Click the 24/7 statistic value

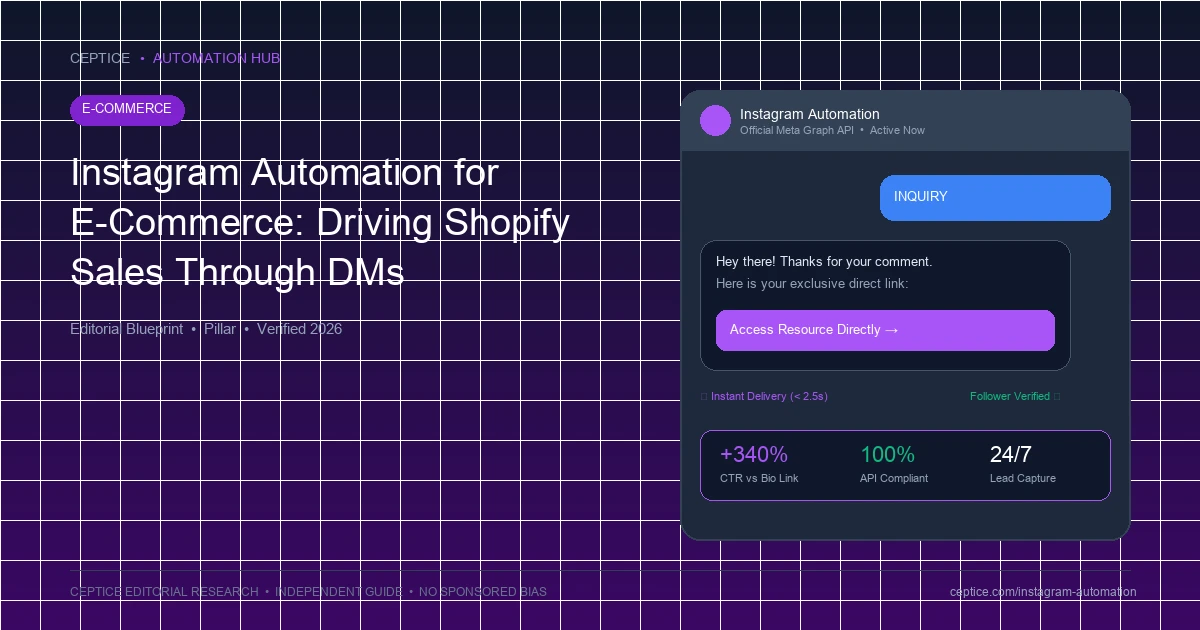[x=1011, y=455]
